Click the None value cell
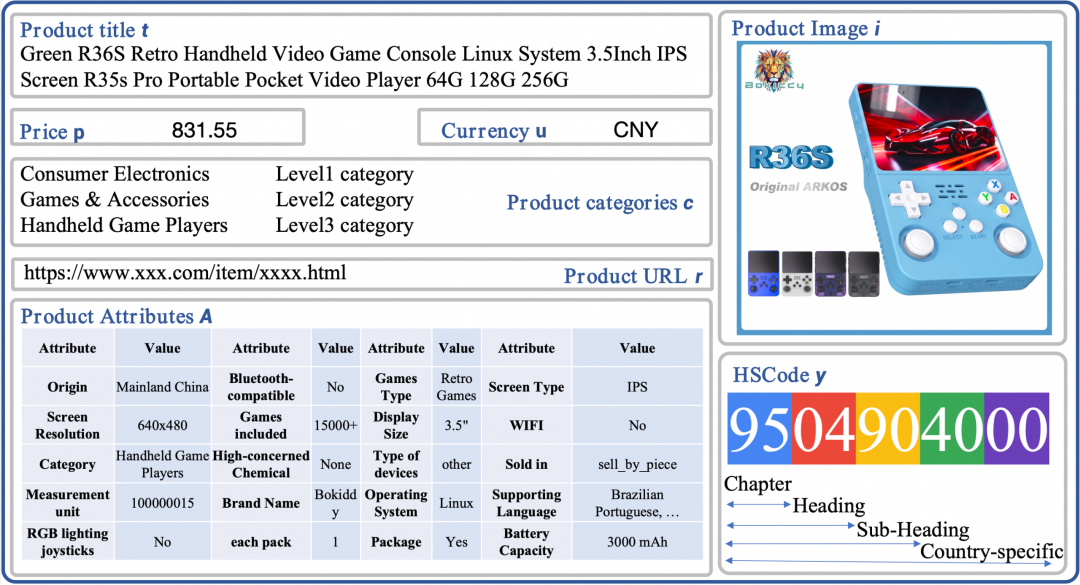 pos(335,464)
